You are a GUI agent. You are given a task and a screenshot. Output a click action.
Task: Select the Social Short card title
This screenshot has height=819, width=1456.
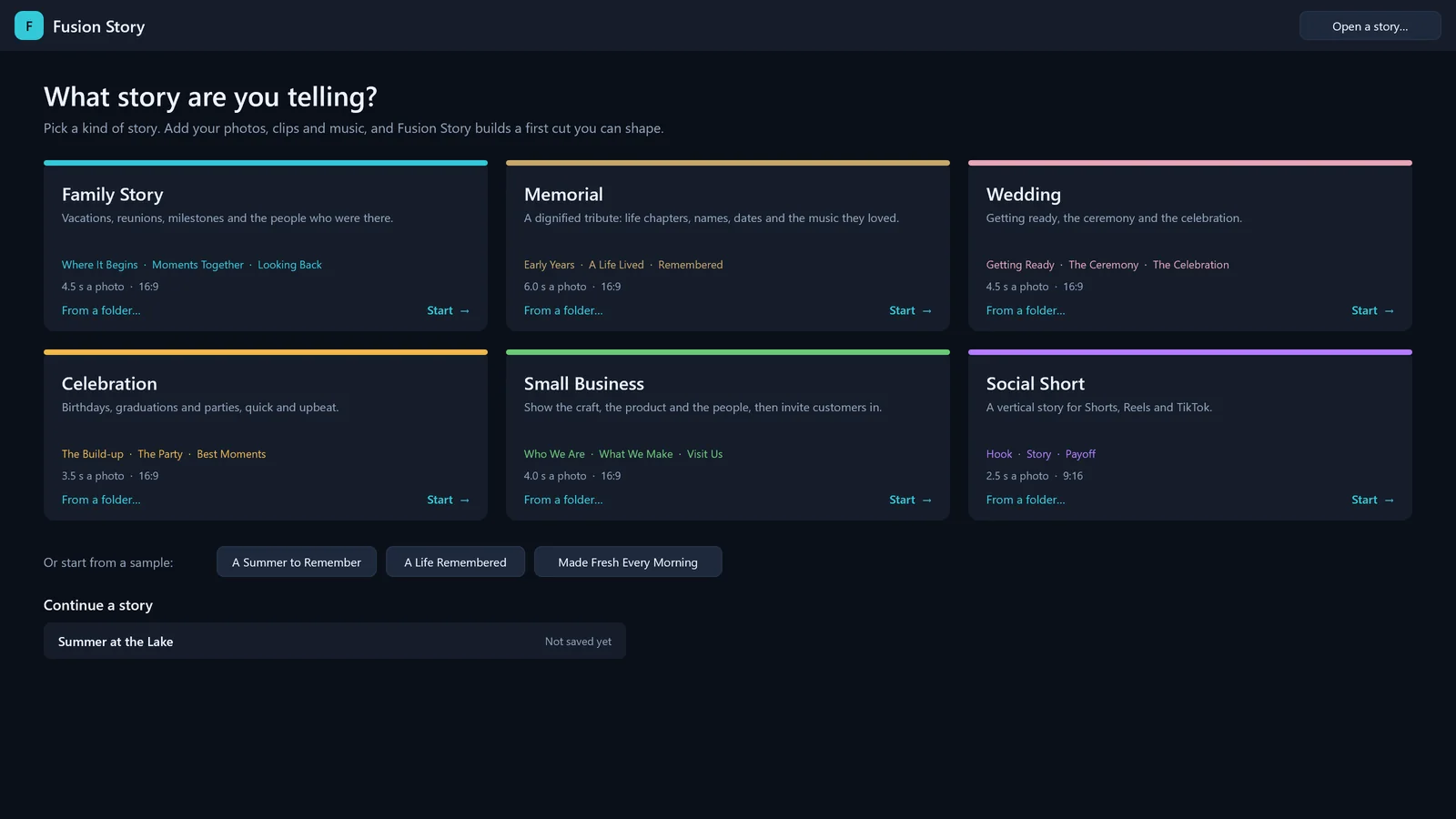pyautogui.click(x=1036, y=384)
